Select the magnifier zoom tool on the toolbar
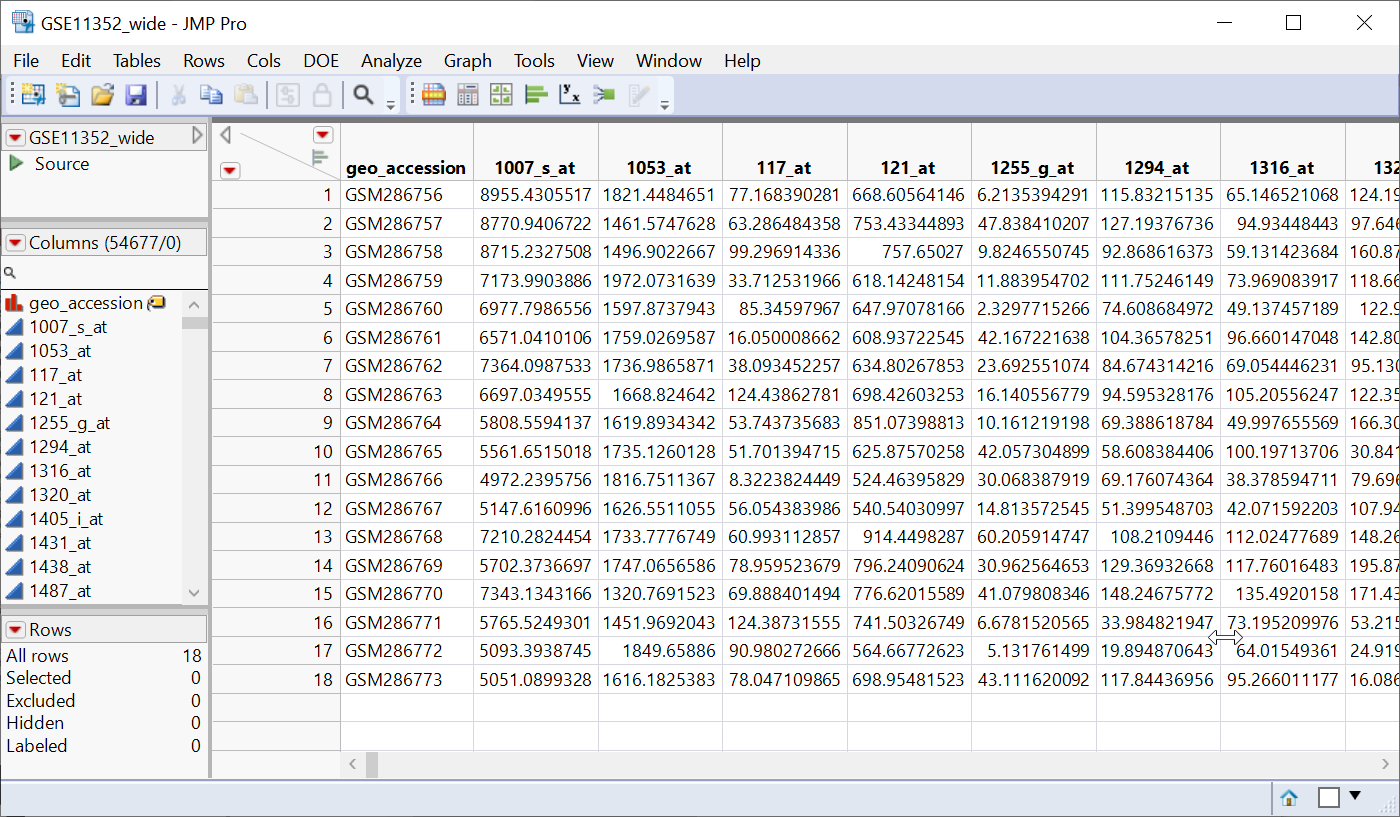 click(x=361, y=93)
